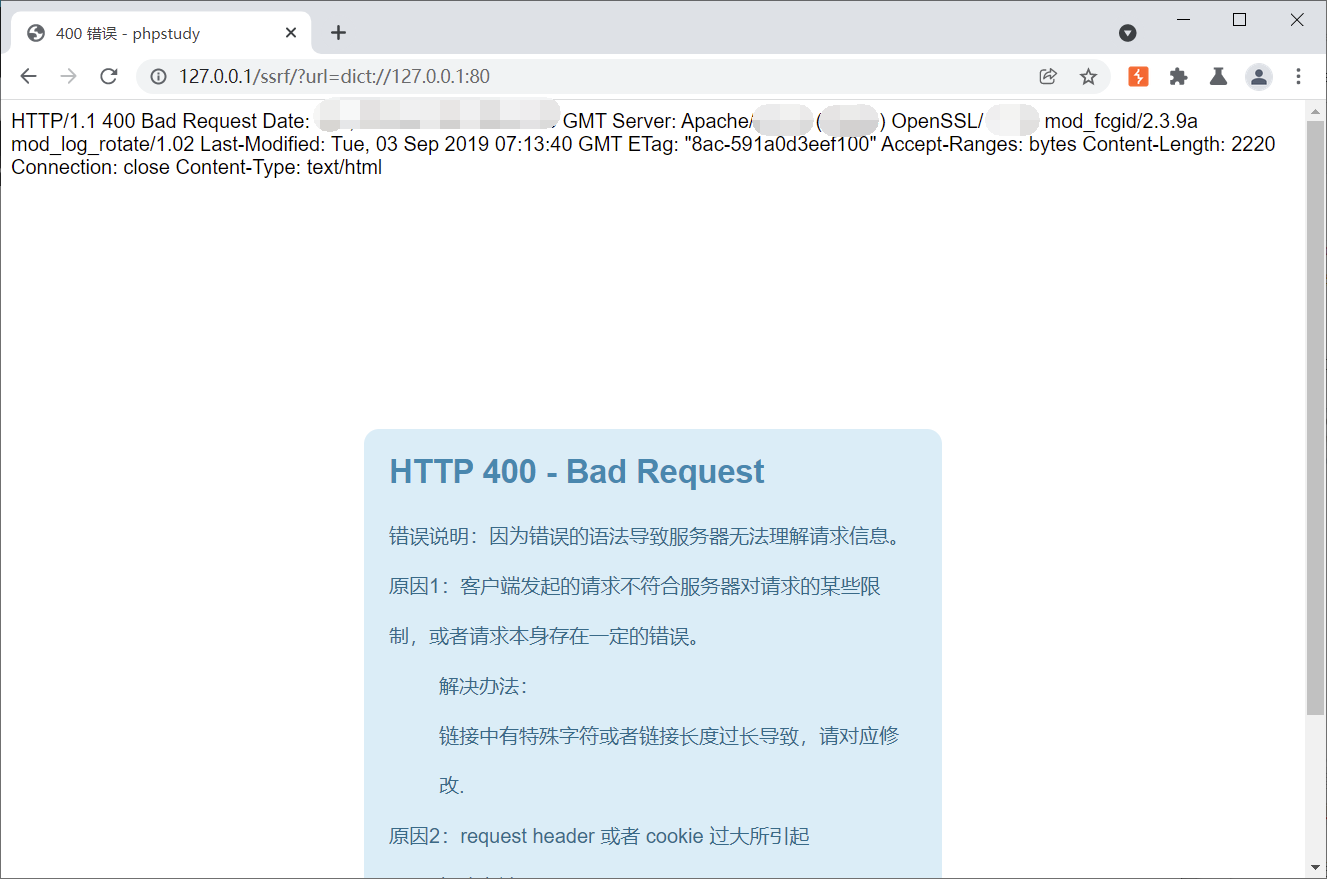Image resolution: width=1327 pixels, height=879 pixels.
Task: Click the HTTP/1.1 400 Bad Request text
Action: click(136, 122)
